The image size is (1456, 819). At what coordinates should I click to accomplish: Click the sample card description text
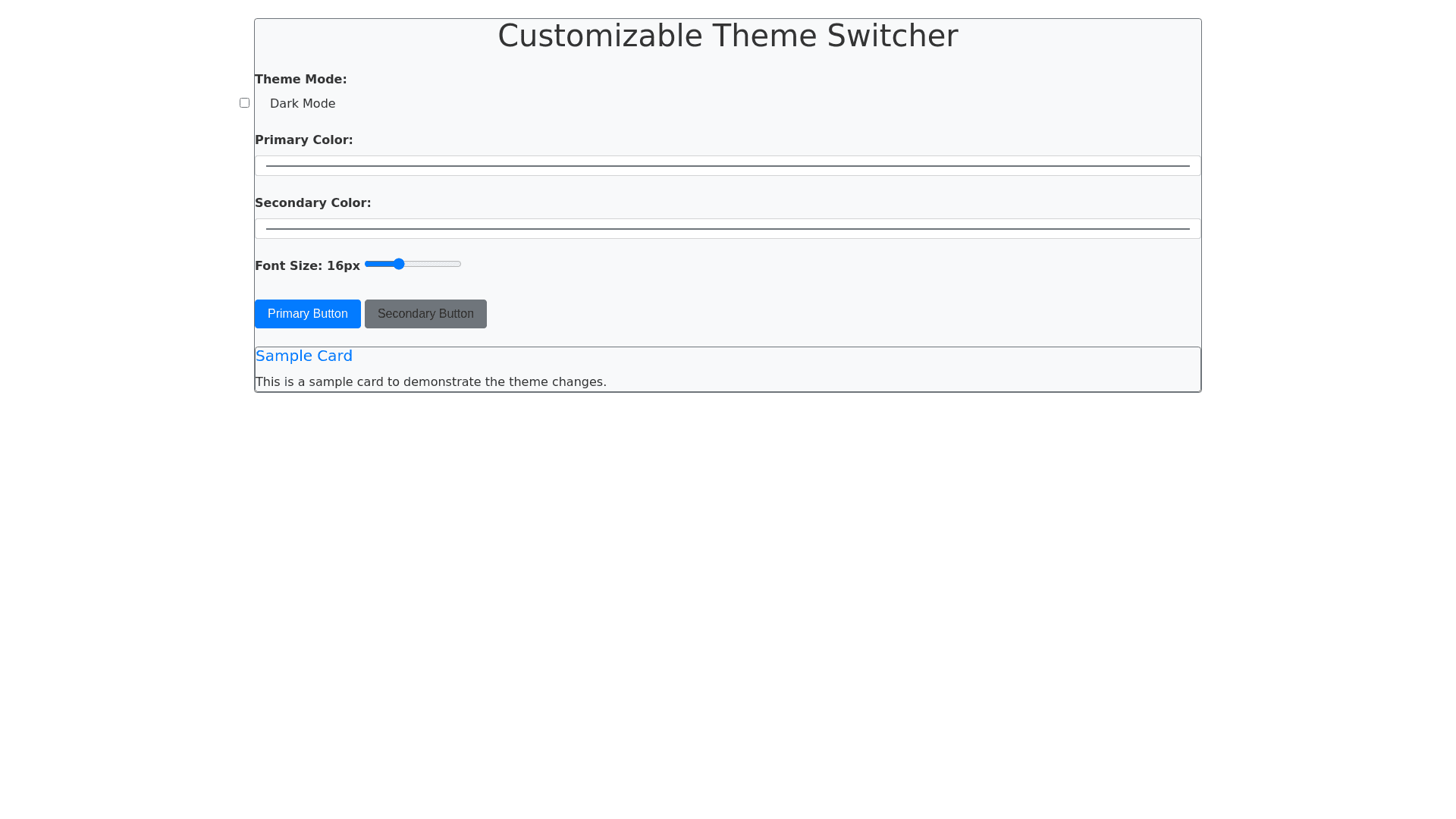[x=430, y=382]
